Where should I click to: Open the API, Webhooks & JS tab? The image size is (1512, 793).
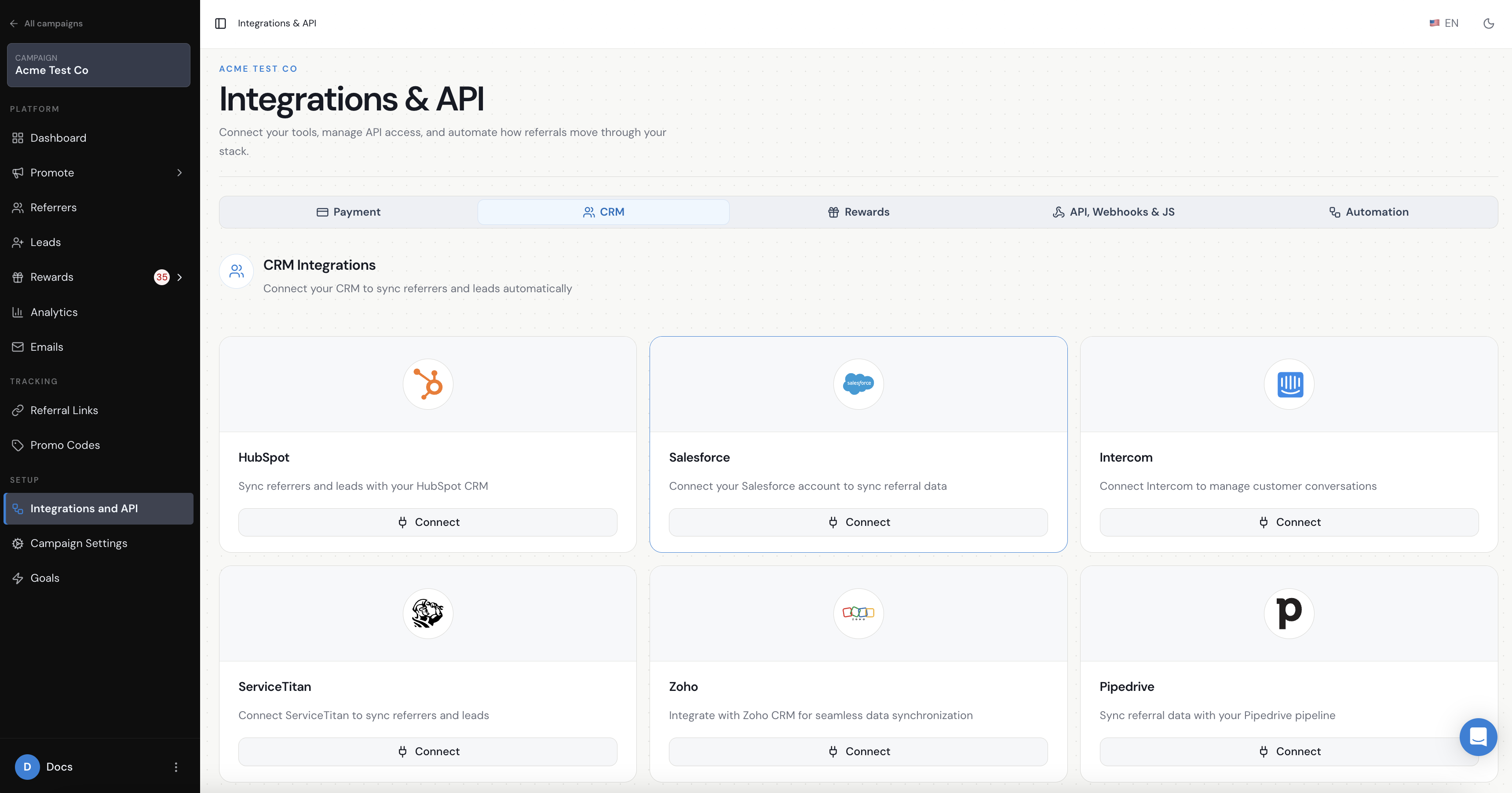tap(1114, 212)
